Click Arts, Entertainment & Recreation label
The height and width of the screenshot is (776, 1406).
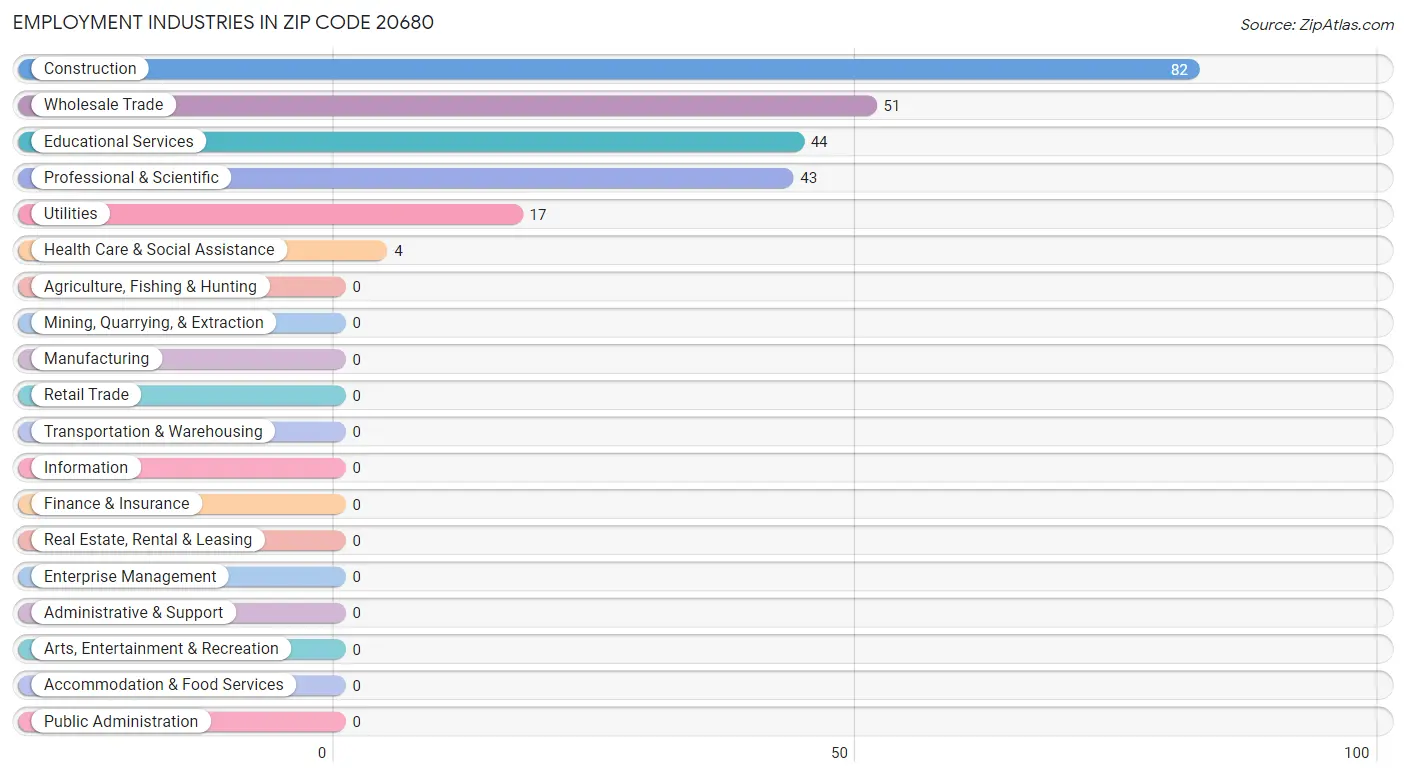click(161, 649)
